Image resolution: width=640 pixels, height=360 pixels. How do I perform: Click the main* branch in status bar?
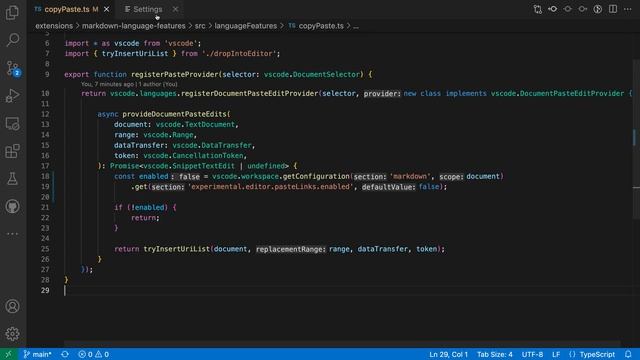(x=38, y=354)
